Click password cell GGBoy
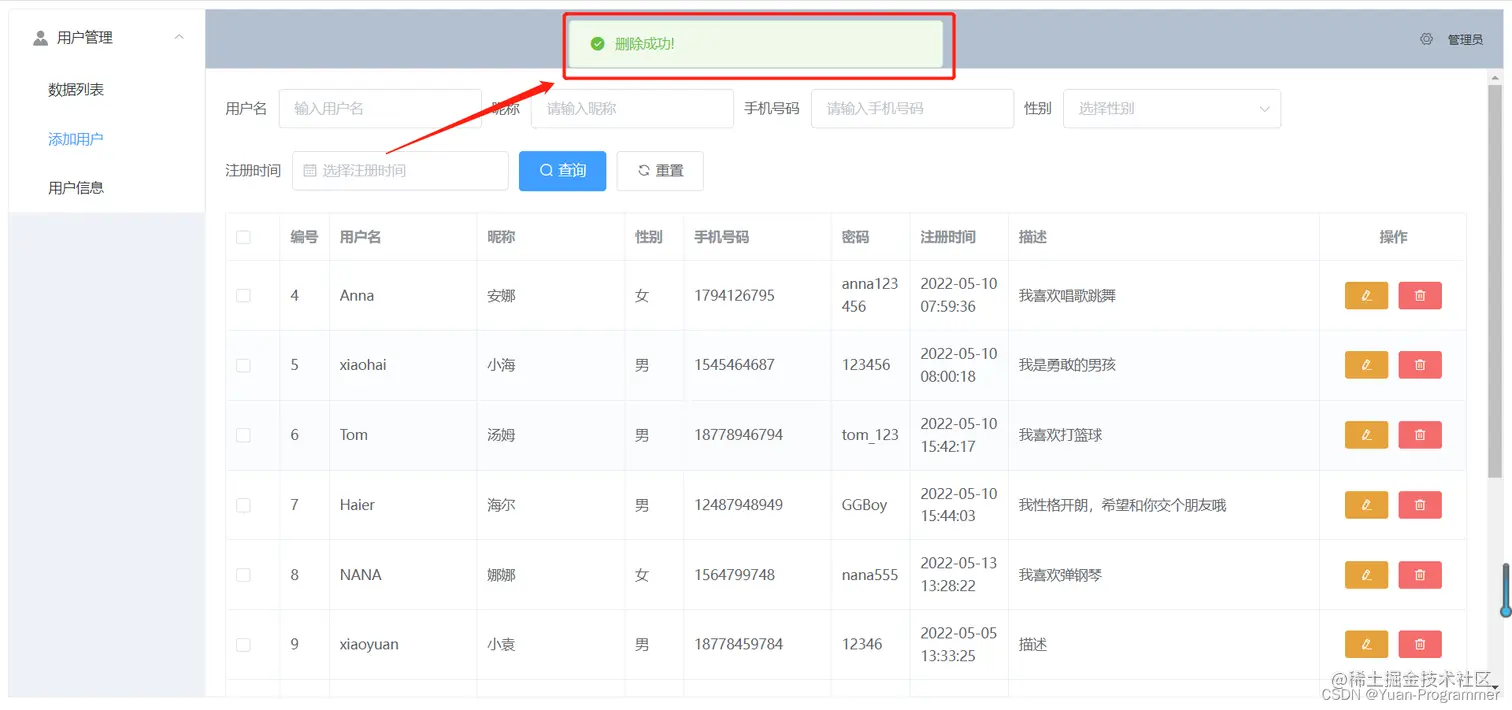Screen dimensions: 1512x710 pyautogui.click(x=864, y=505)
